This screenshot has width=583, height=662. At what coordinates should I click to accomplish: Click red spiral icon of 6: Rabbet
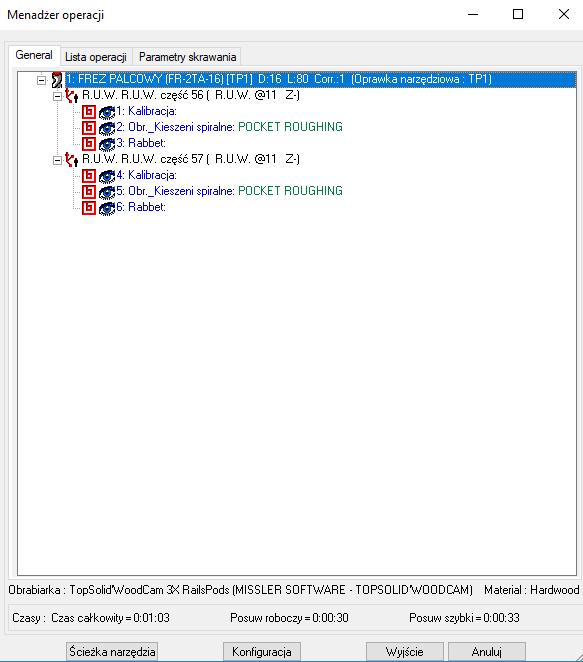pos(89,208)
